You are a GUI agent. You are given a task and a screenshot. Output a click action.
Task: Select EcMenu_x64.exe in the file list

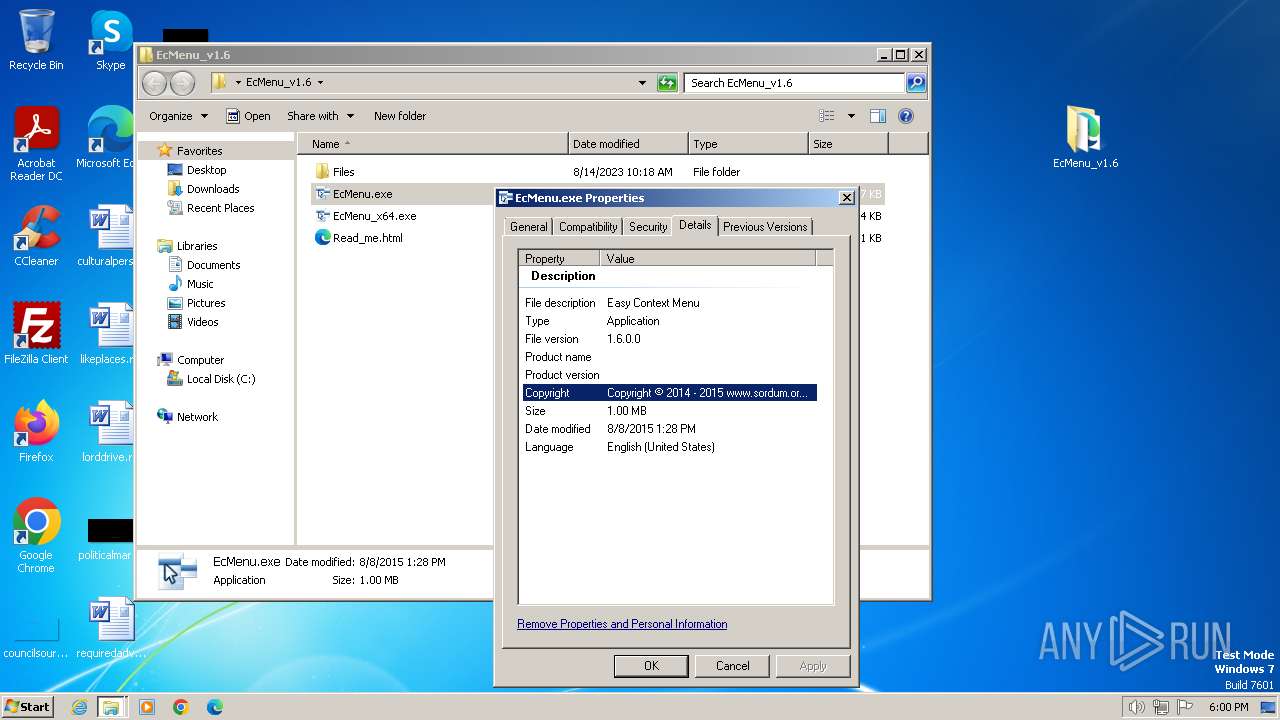tap(374, 216)
